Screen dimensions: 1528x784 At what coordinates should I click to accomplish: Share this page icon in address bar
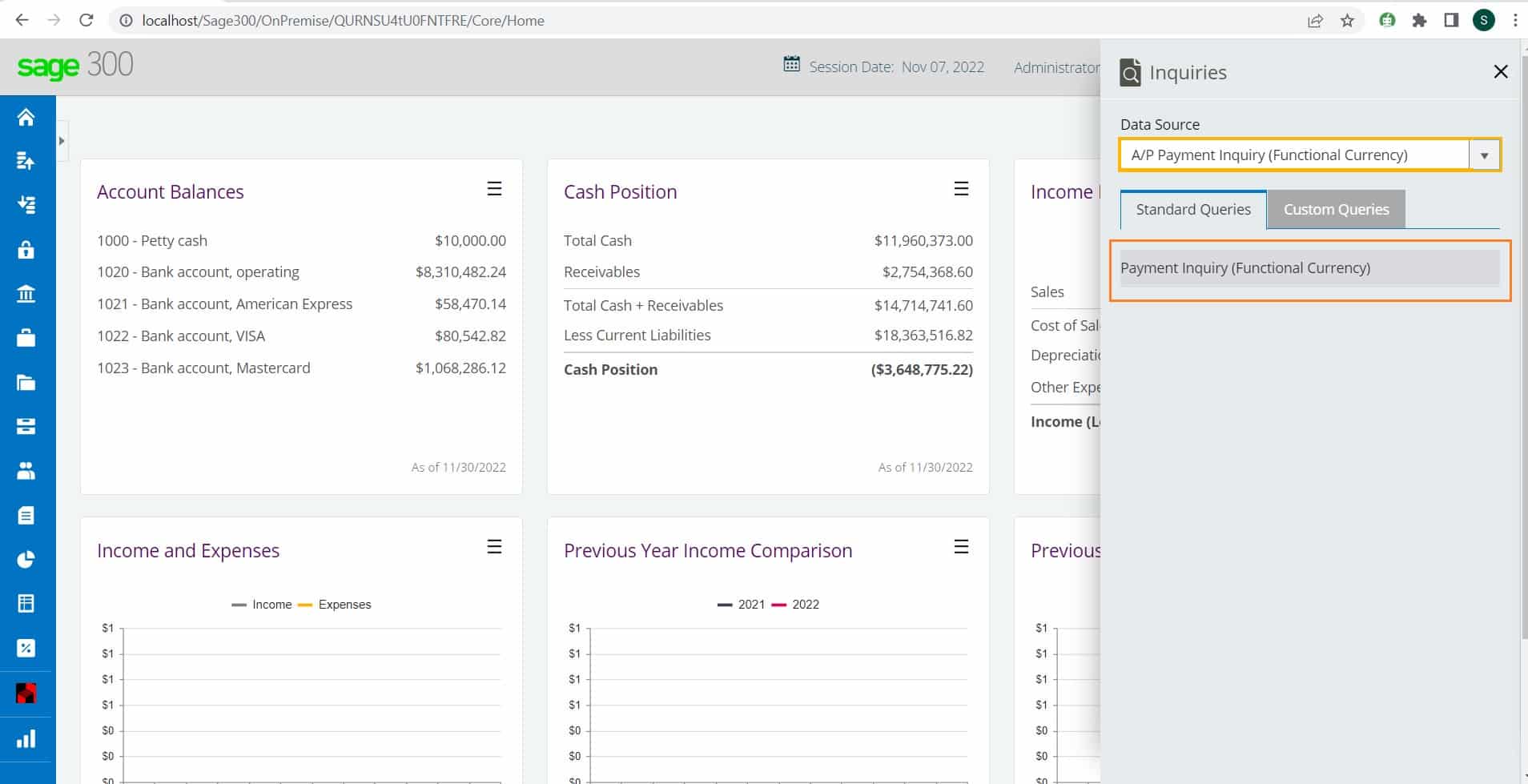[1315, 21]
